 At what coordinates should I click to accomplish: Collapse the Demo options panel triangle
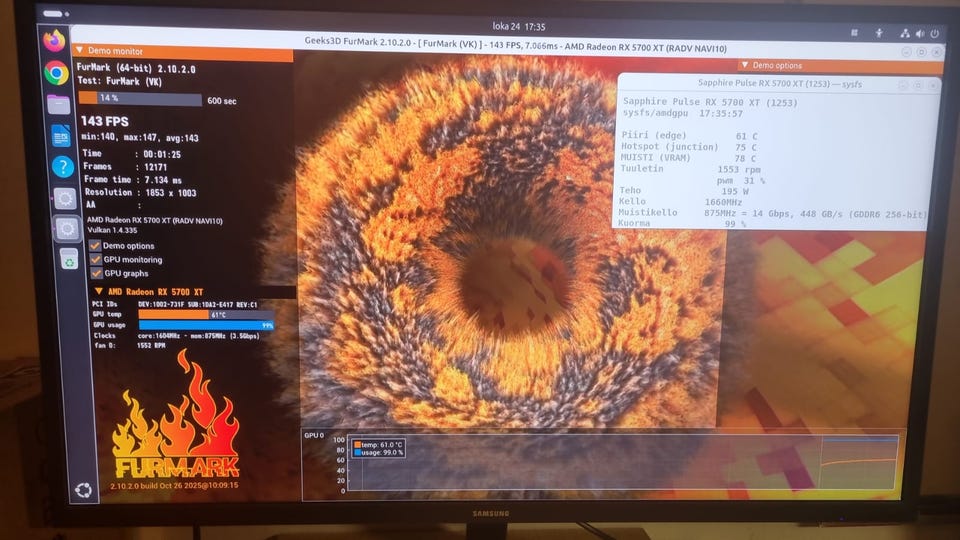point(744,65)
